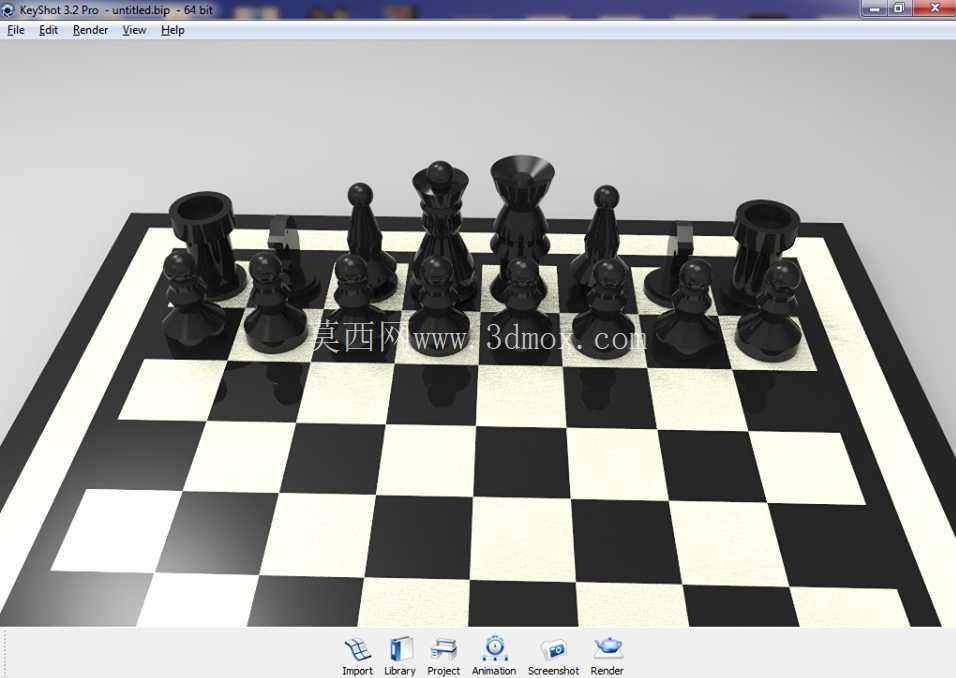Open the Edit menu

click(49, 30)
